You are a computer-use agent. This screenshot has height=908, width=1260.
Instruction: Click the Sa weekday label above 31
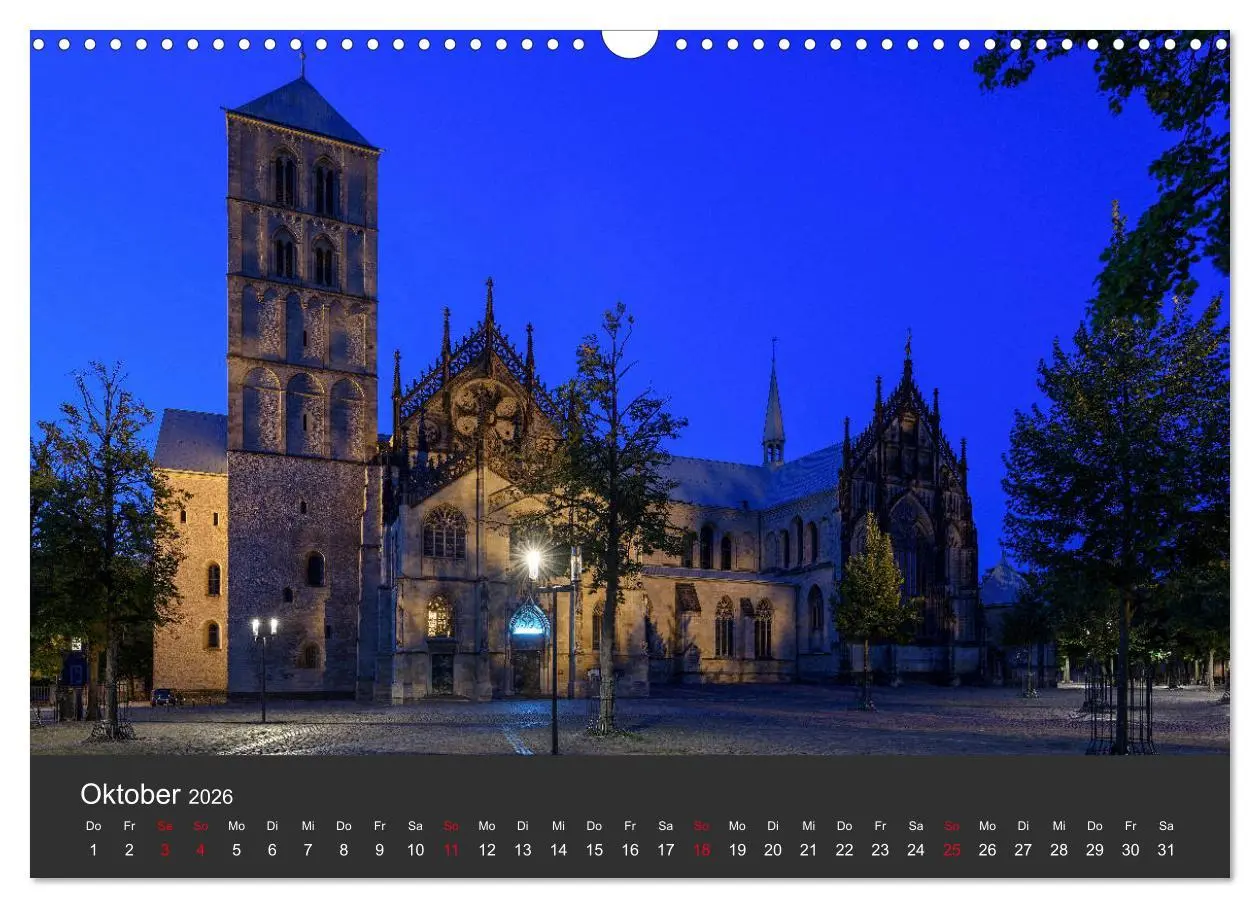coord(1166,826)
